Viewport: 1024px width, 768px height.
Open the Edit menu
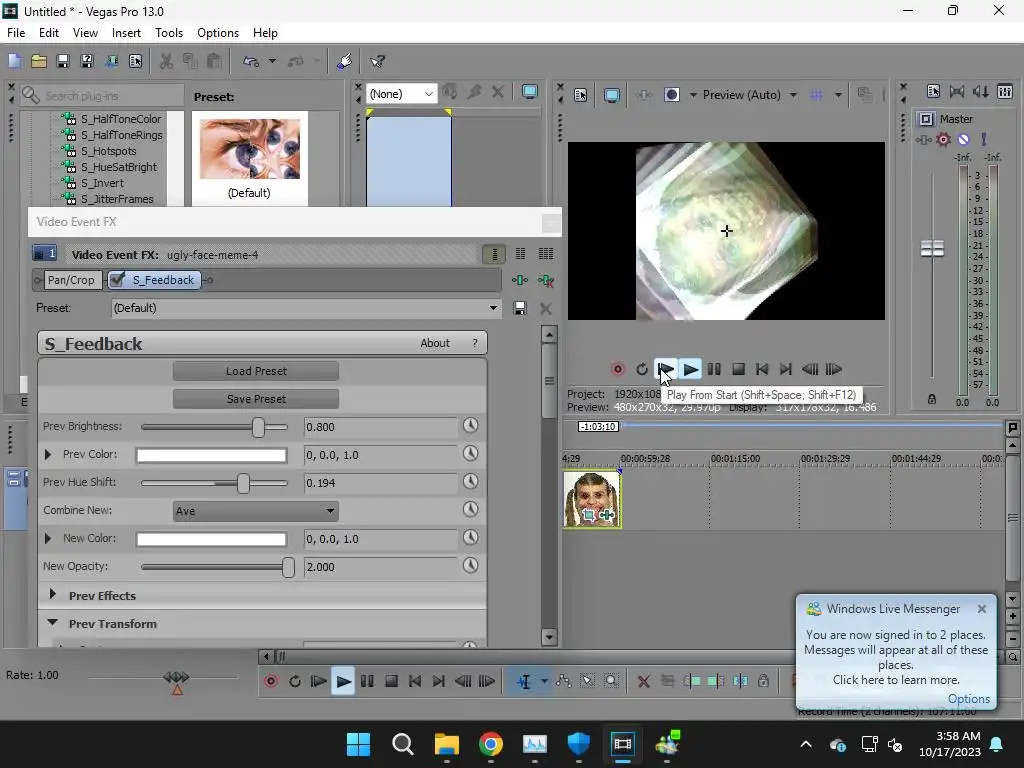48,33
